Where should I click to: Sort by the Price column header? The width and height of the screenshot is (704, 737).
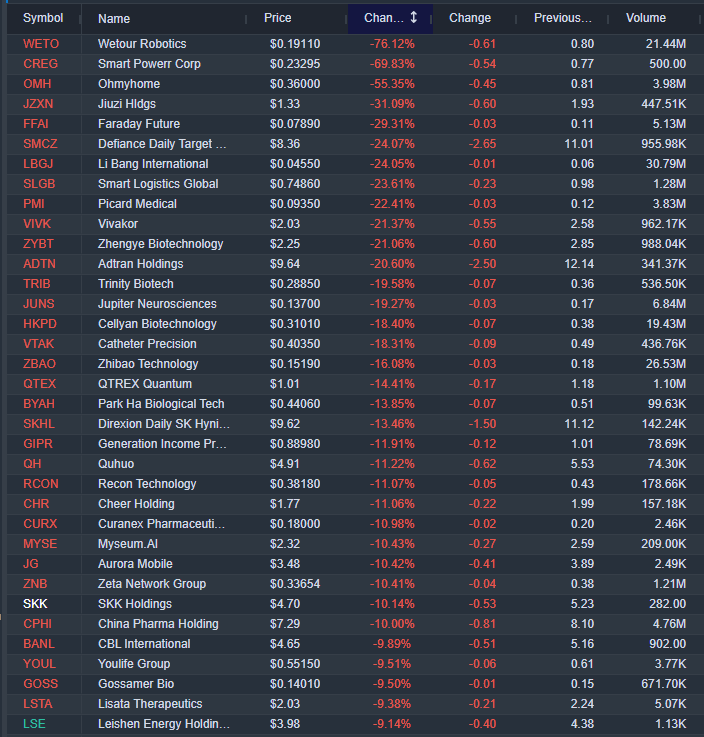pos(277,18)
